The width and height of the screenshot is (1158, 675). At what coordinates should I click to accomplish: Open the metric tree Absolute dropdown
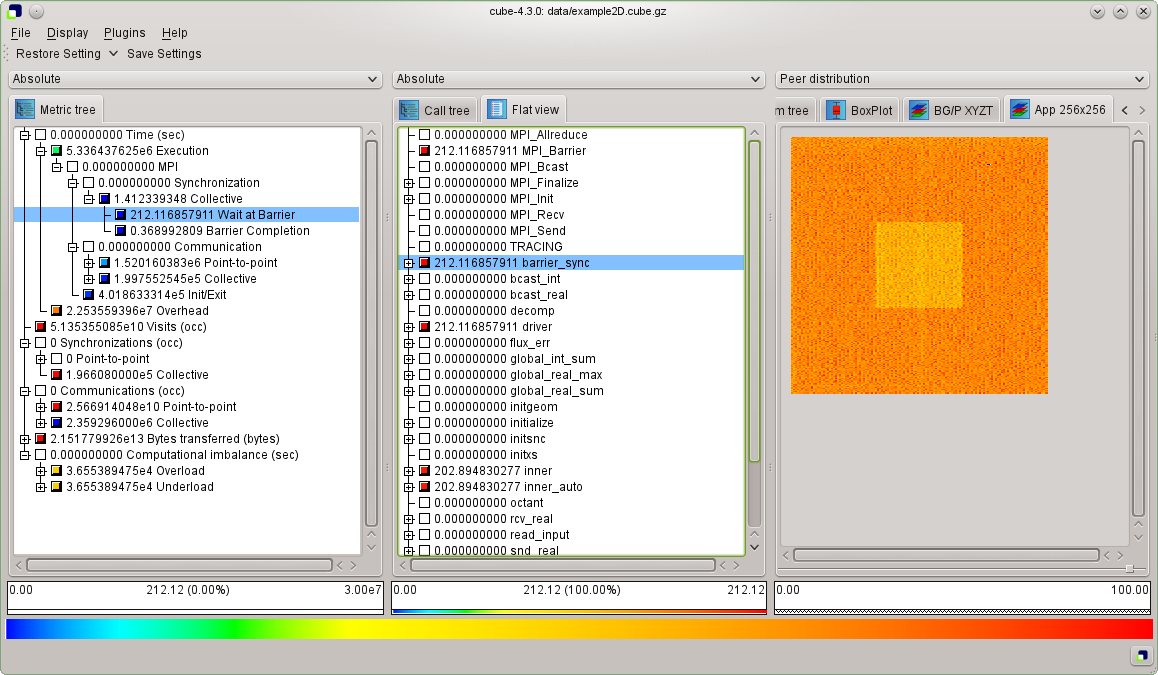(195, 79)
